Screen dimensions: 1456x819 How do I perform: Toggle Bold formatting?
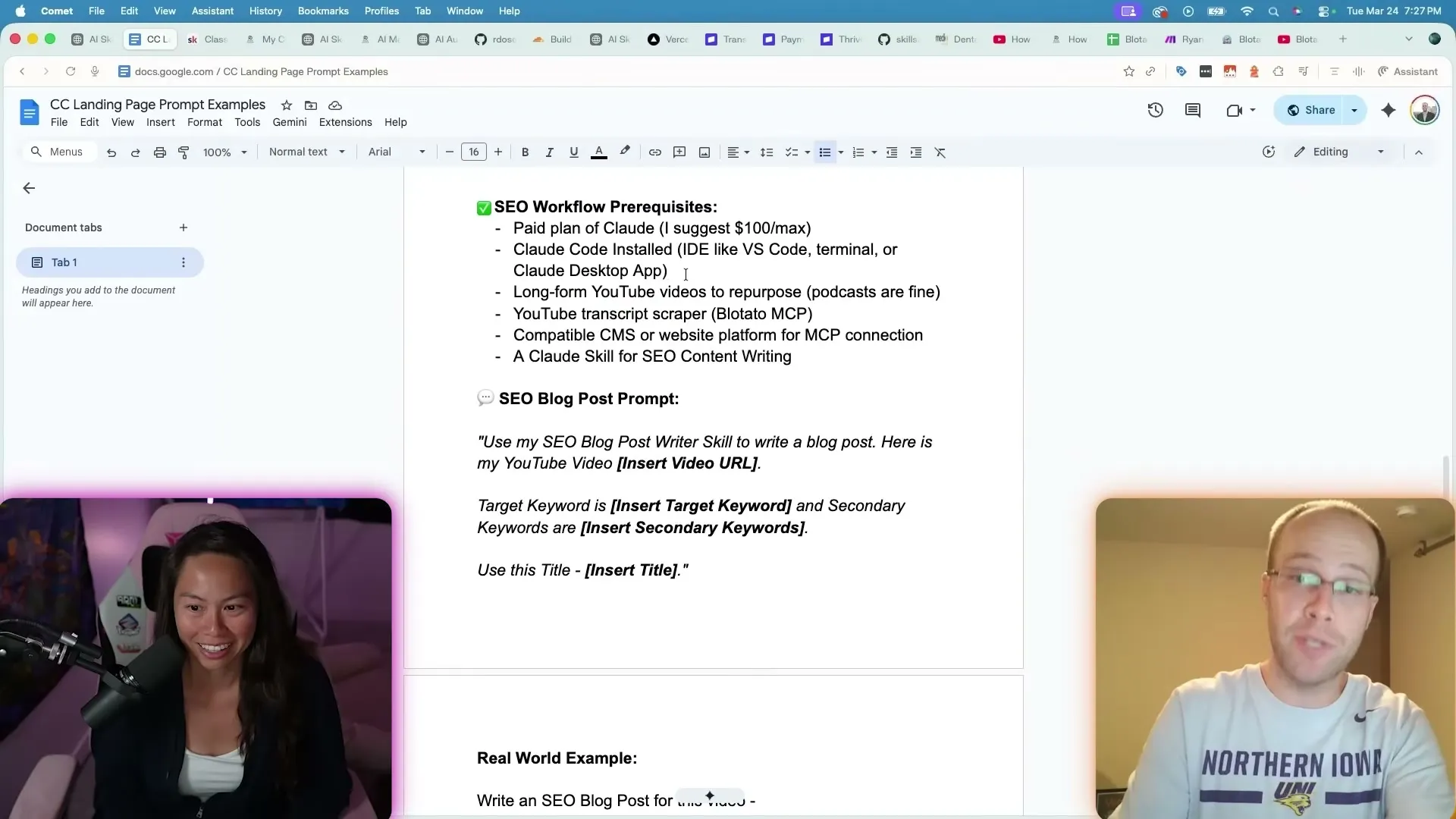click(525, 152)
